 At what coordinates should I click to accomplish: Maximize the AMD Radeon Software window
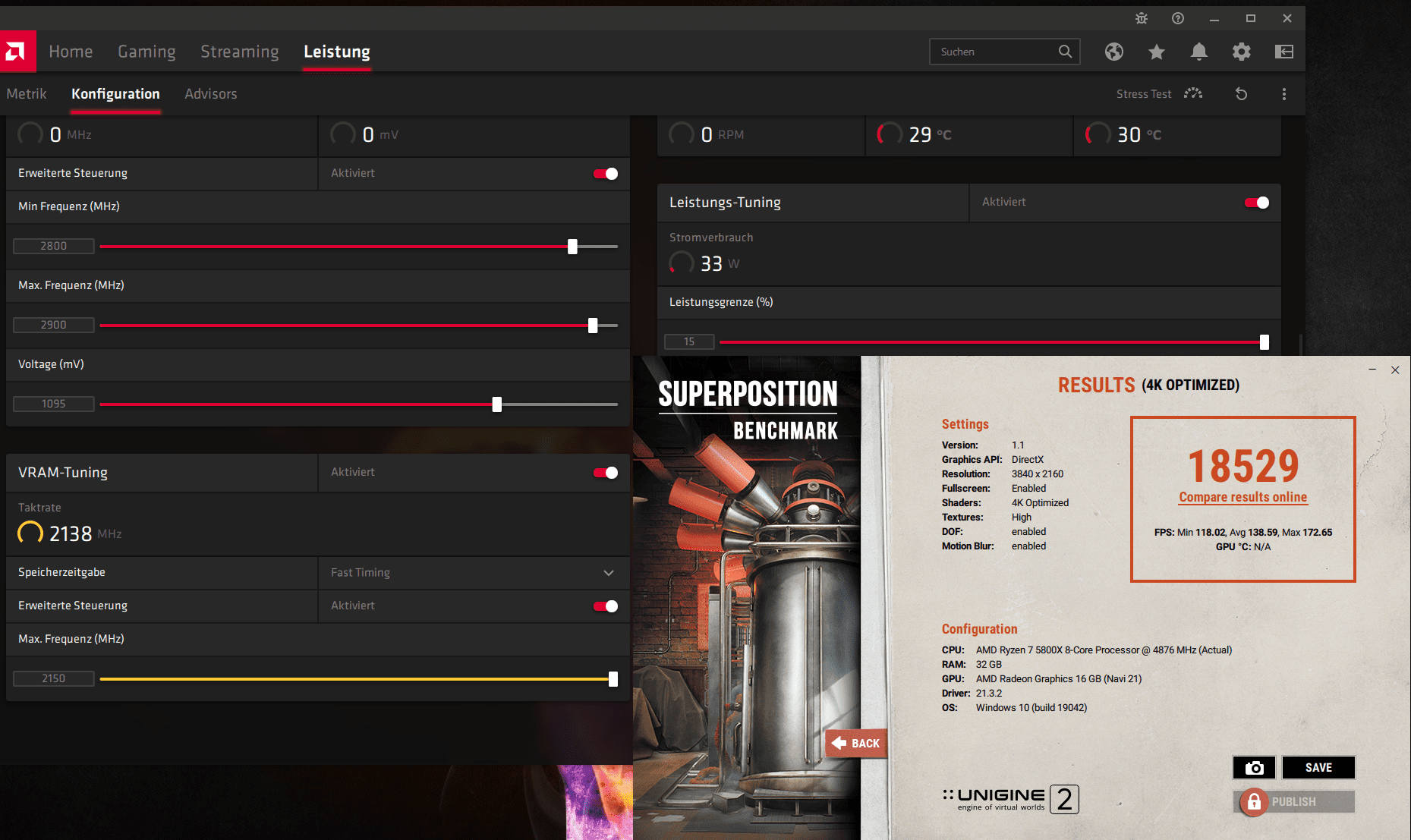(1251, 18)
